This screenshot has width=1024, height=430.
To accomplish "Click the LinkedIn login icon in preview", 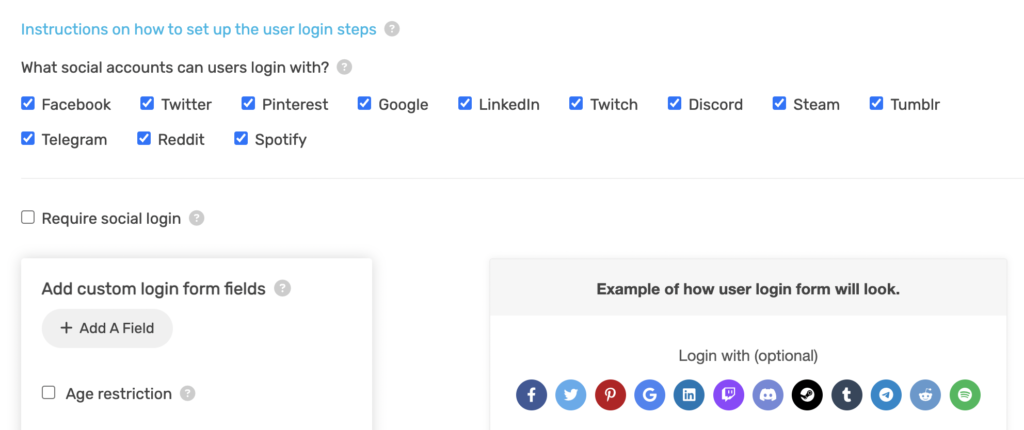I will (689, 395).
